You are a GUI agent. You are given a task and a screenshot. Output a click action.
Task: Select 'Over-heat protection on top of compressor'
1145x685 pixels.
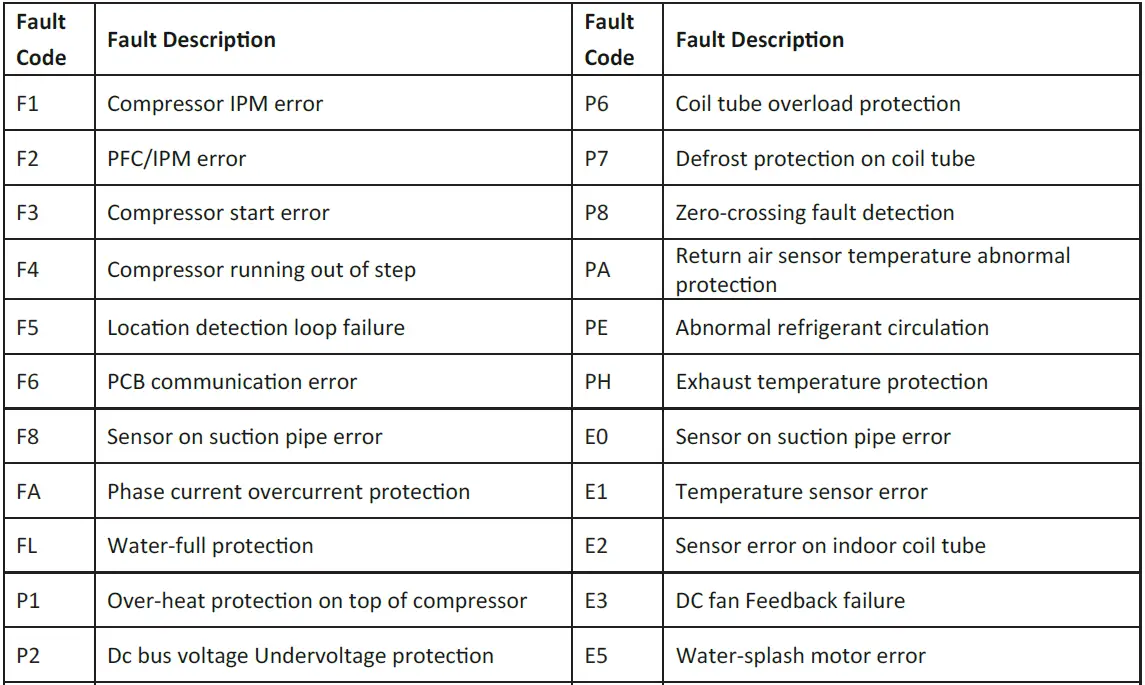point(316,601)
